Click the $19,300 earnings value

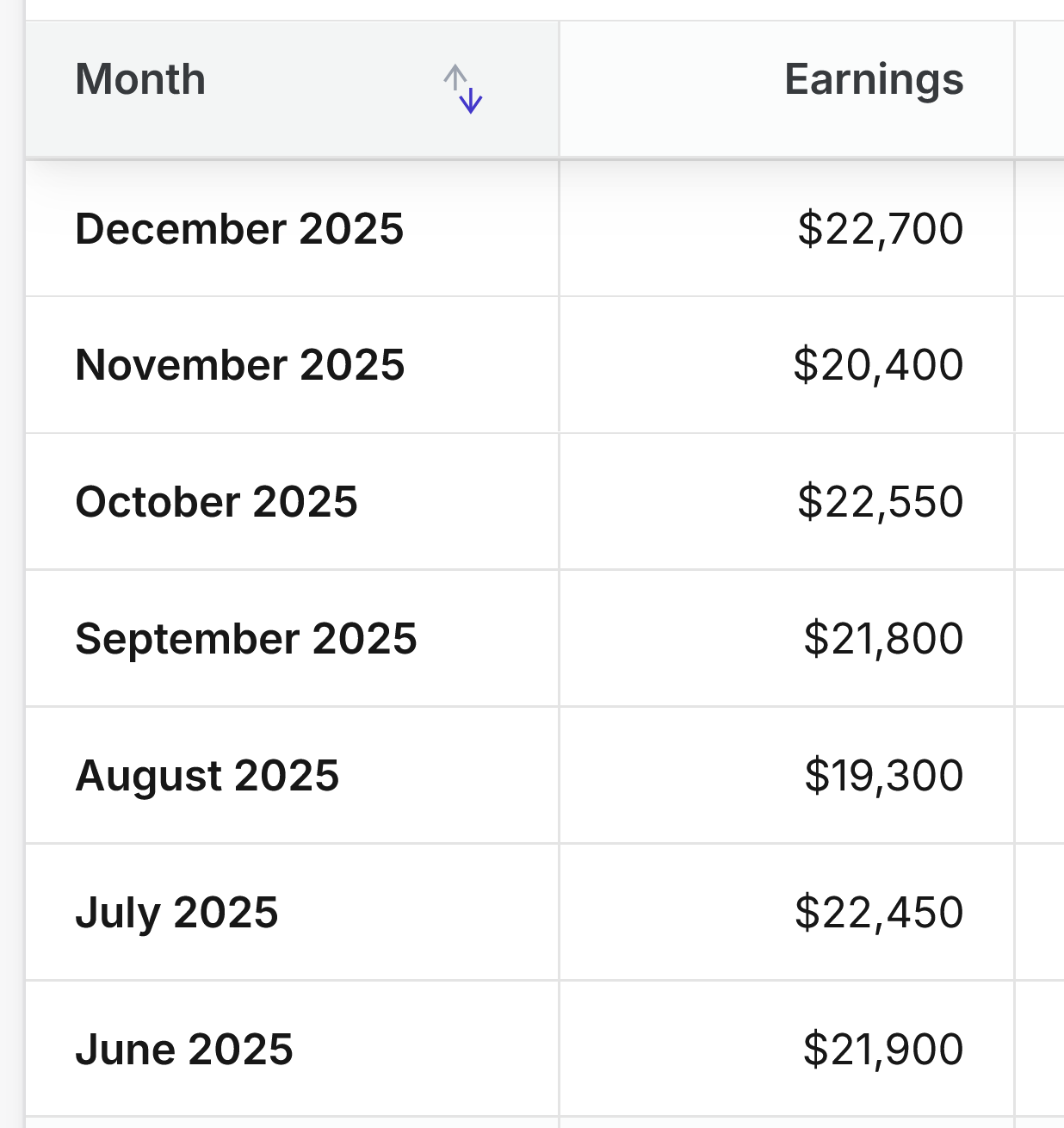[x=883, y=776]
